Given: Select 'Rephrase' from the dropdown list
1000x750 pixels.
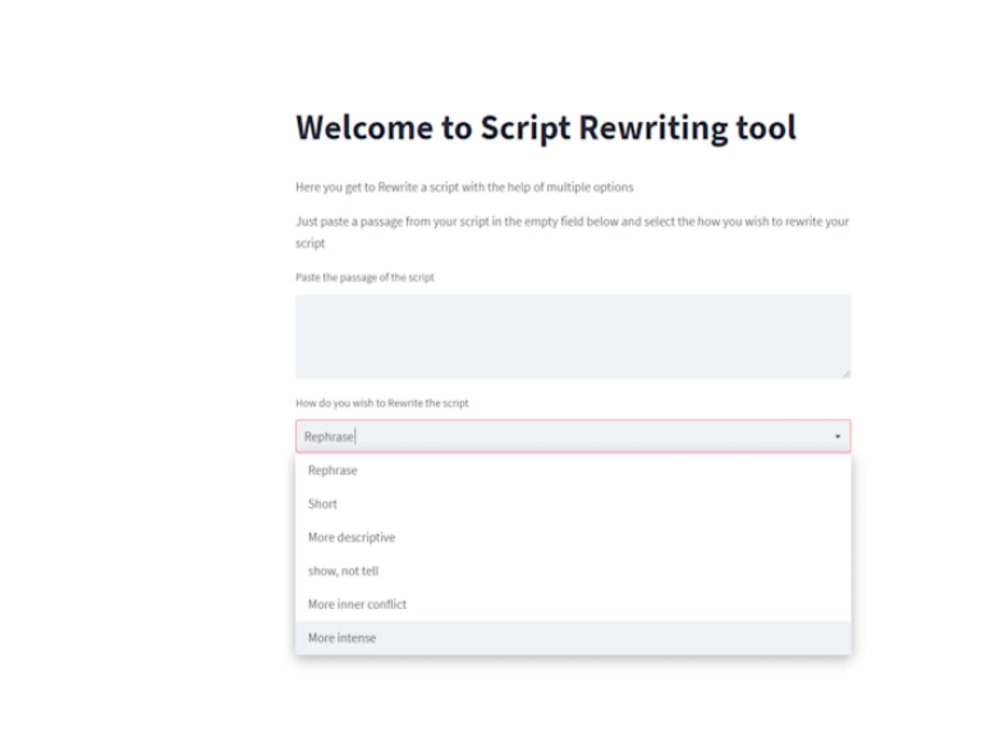Looking at the screenshot, I should (x=332, y=470).
